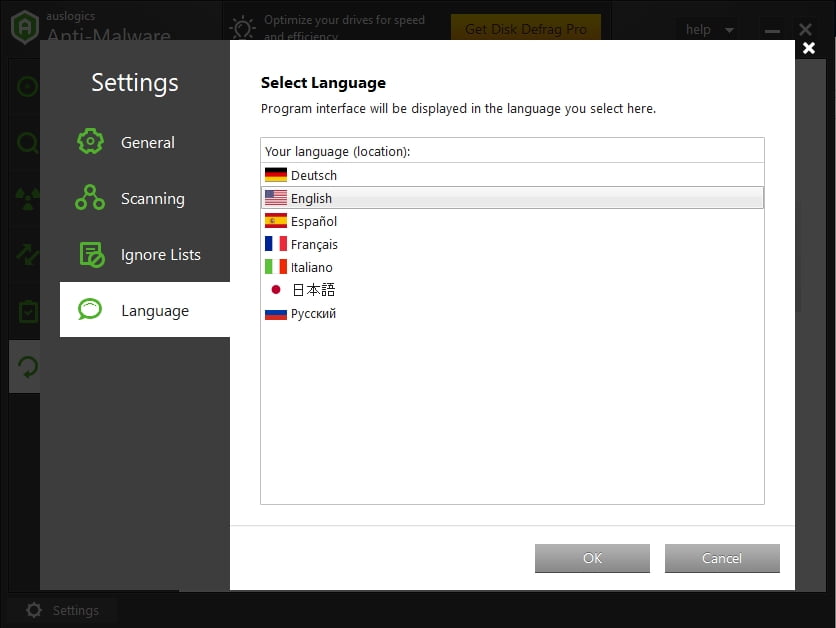The image size is (836, 628).
Task: Click the lightbulb tip icon
Action: tap(243, 28)
